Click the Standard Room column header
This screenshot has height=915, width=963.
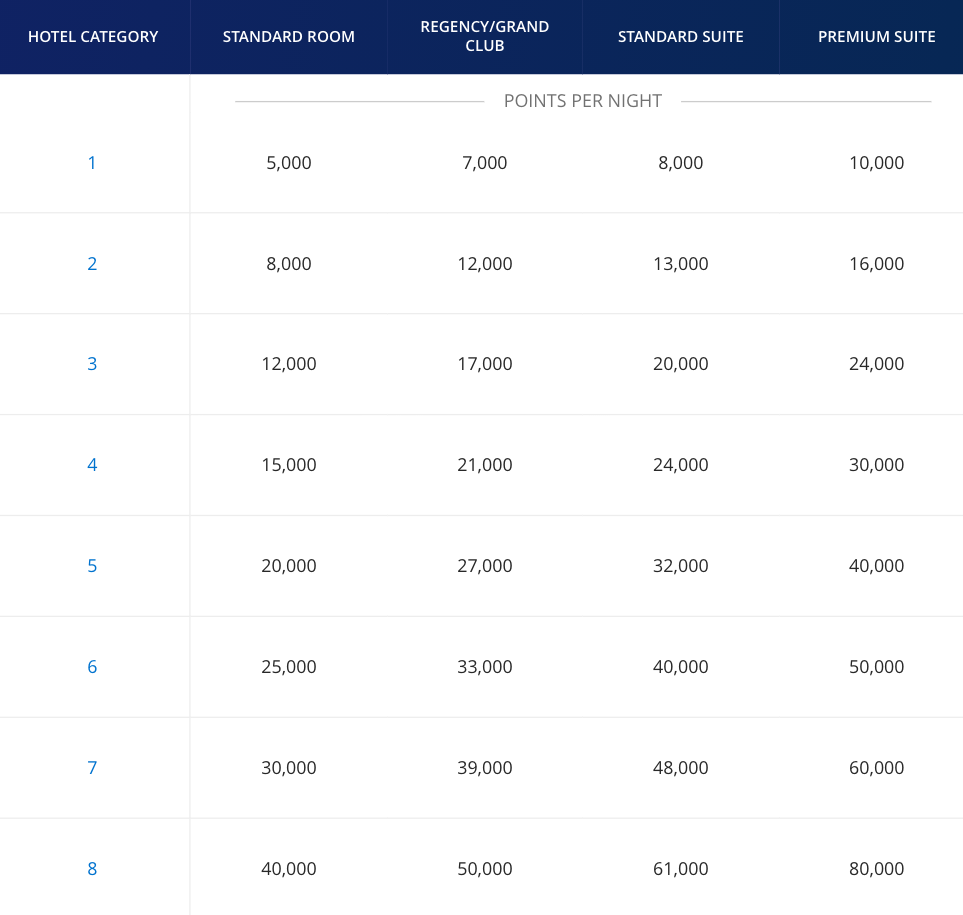[x=289, y=37]
